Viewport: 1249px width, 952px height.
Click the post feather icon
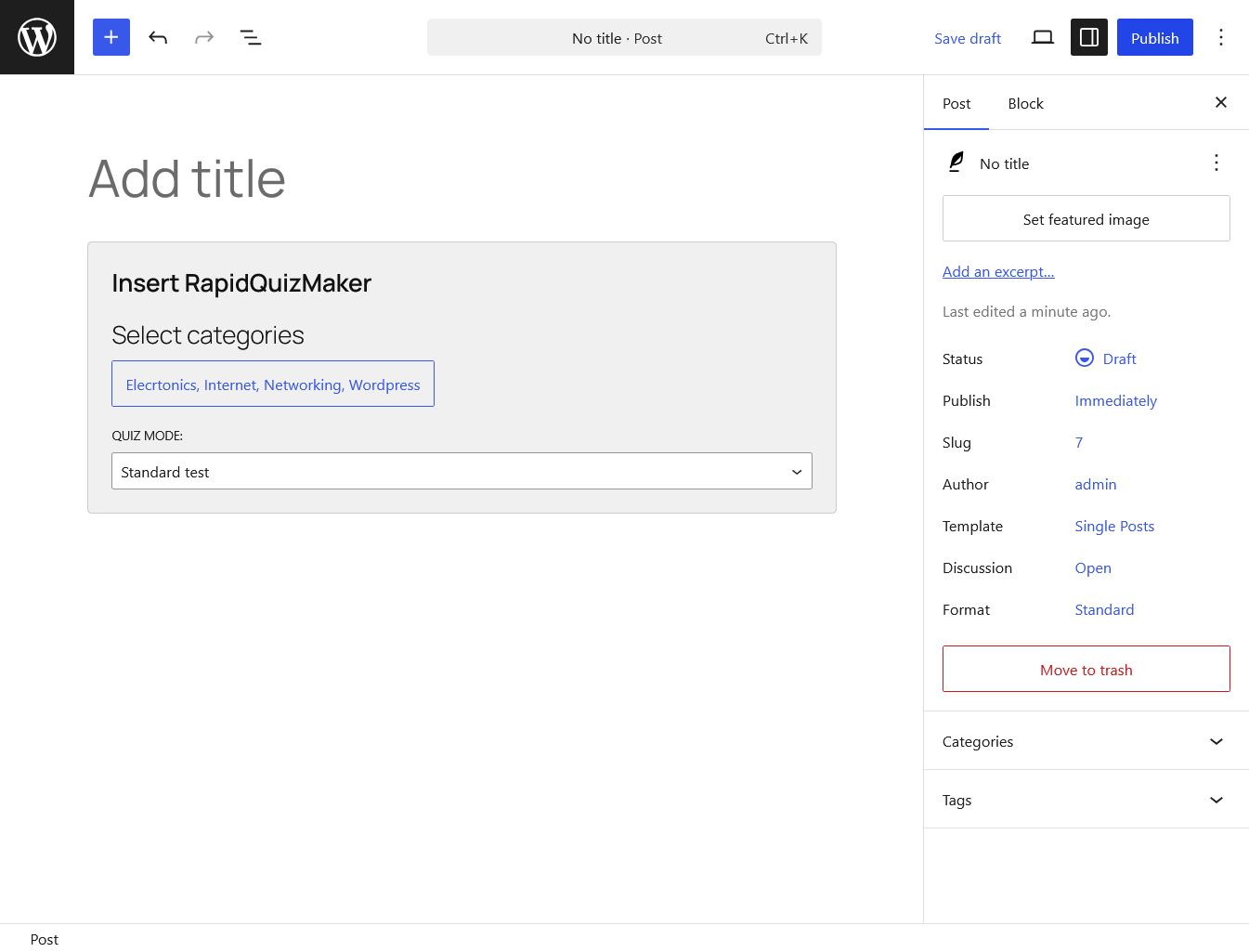tap(956, 163)
